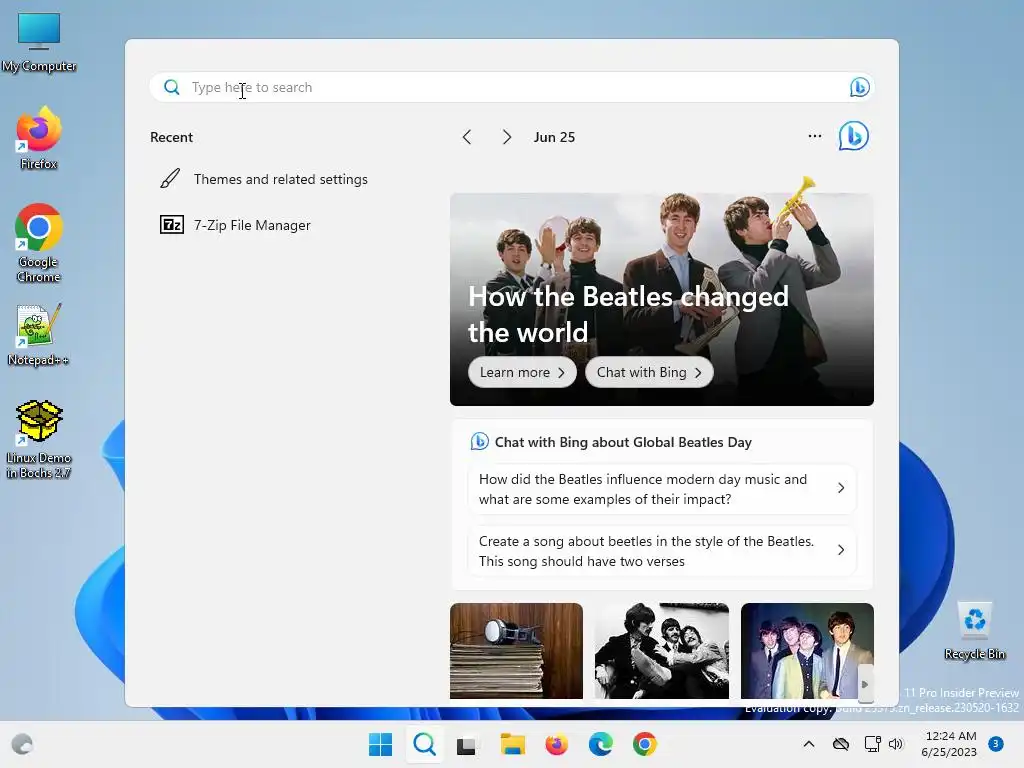Go to previous day arrow
The height and width of the screenshot is (768, 1024).
tap(467, 137)
